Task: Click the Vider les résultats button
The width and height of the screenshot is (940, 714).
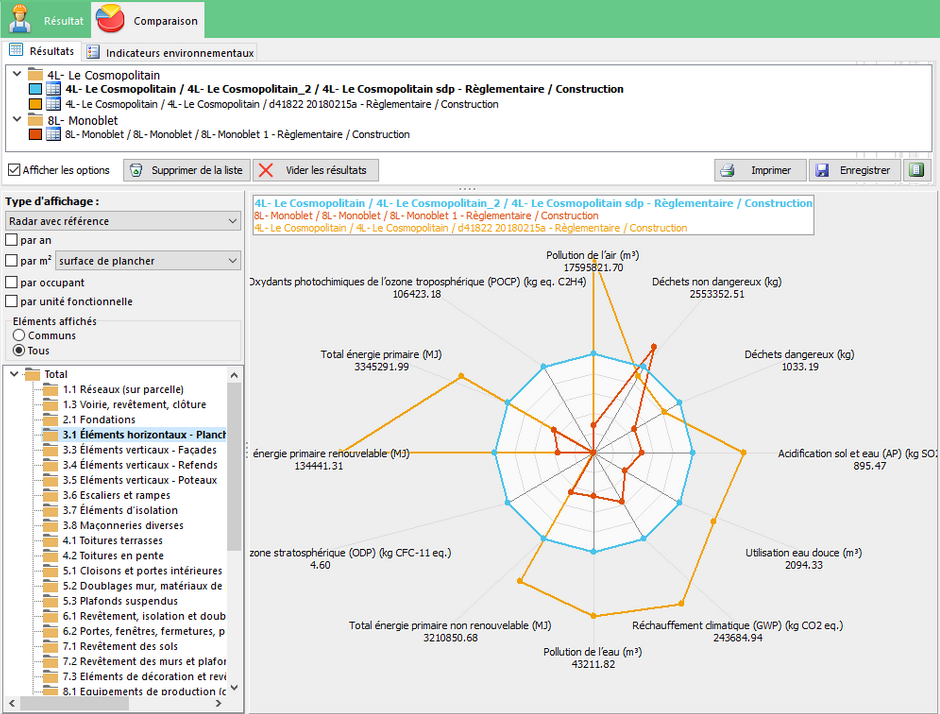Action: pos(315,170)
